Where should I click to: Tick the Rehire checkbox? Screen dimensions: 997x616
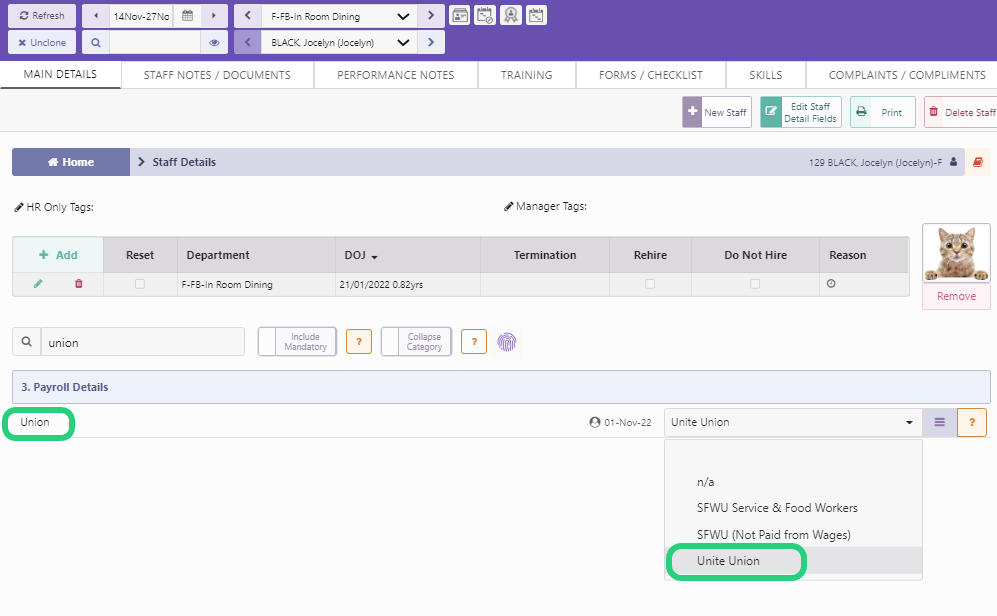tap(650, 284)
